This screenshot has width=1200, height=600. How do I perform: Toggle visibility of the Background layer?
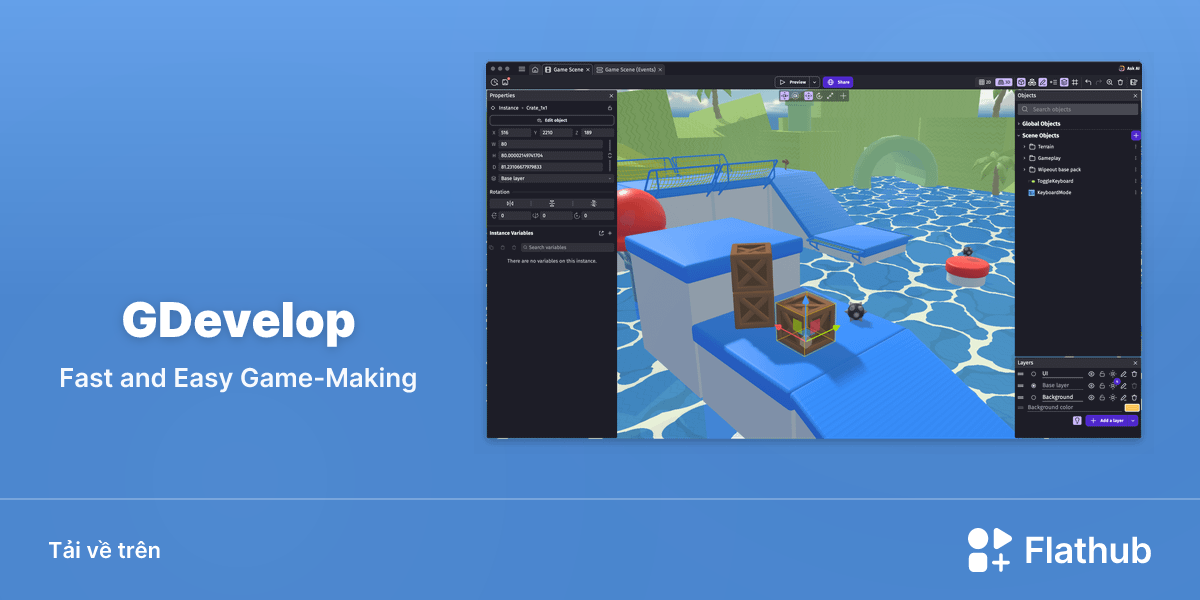coord(1091,397)
